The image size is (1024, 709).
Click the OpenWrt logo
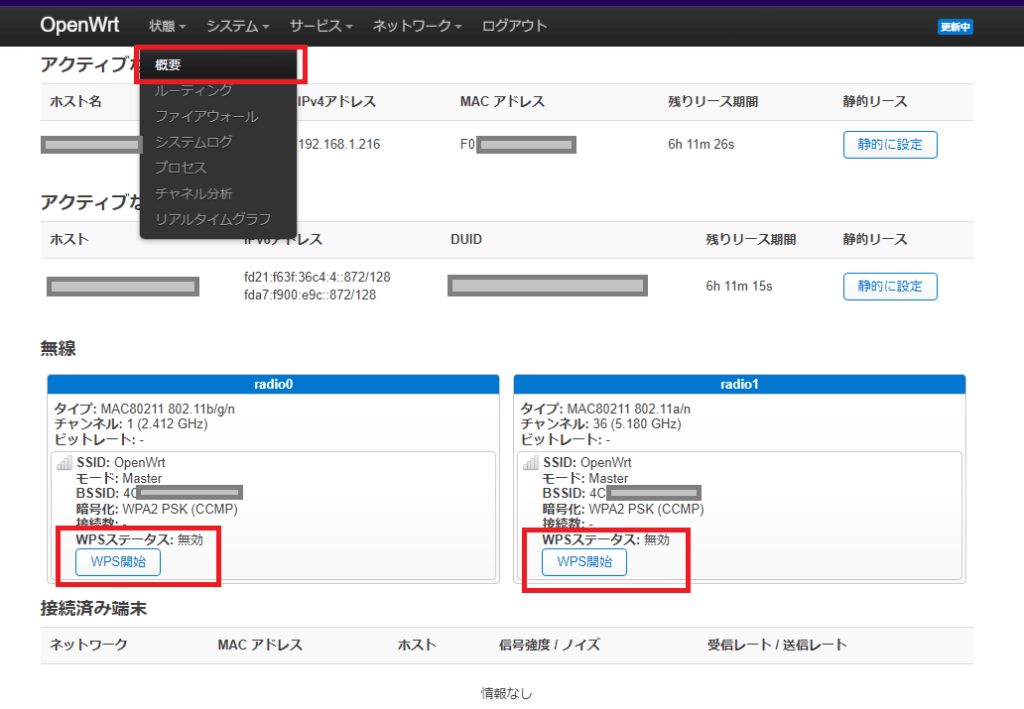79,25
